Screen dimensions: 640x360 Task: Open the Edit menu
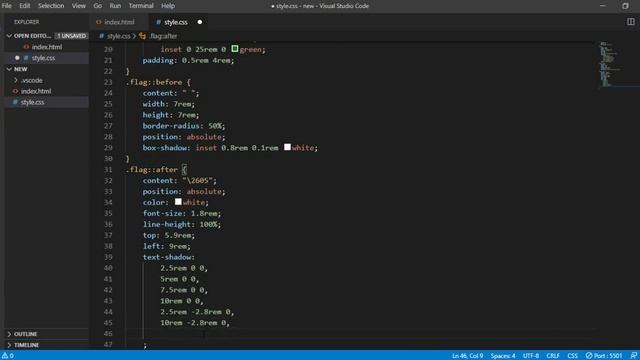click(24, 6)
